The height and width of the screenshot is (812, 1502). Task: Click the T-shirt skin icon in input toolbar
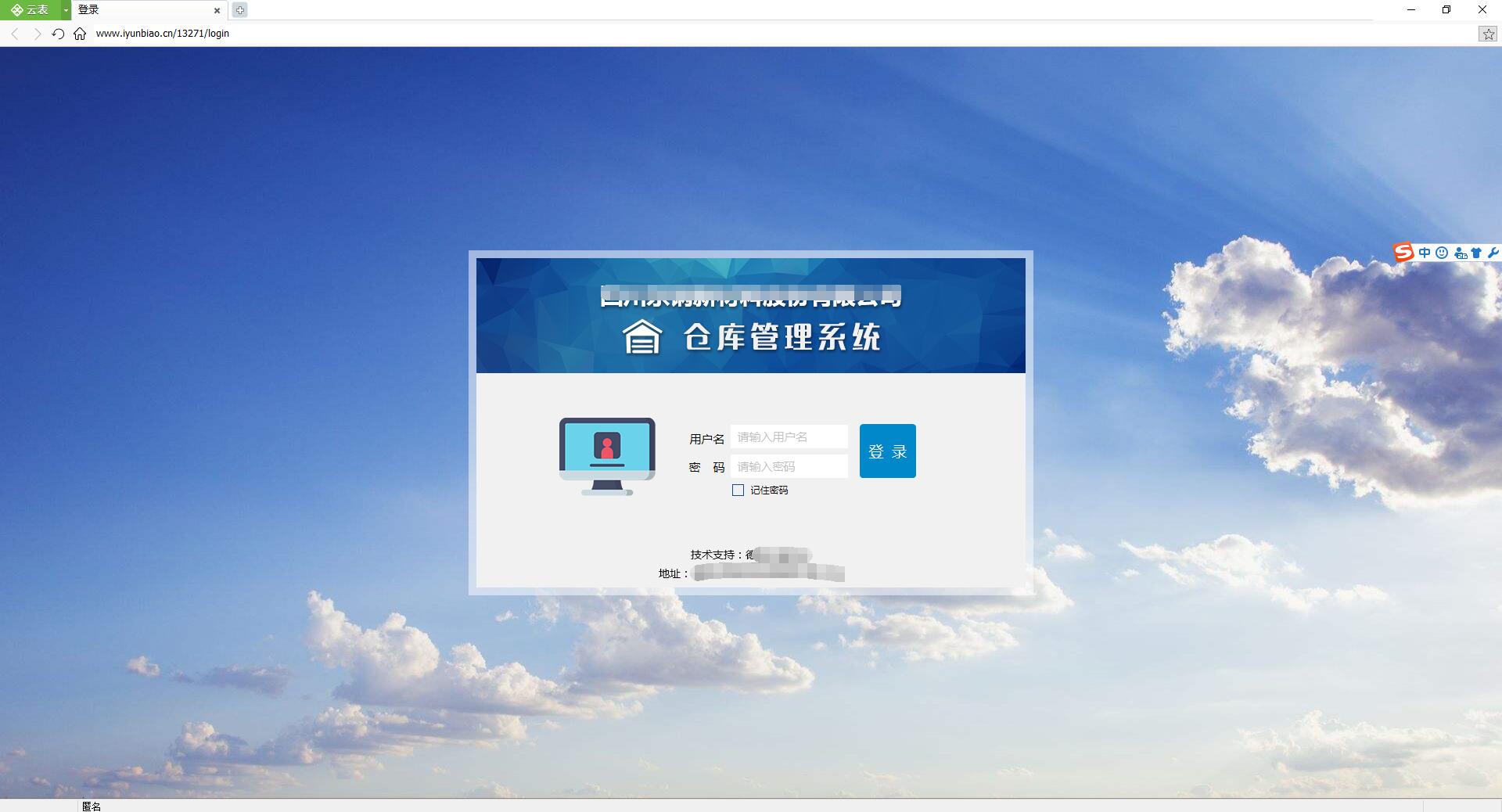(1476, 252)
